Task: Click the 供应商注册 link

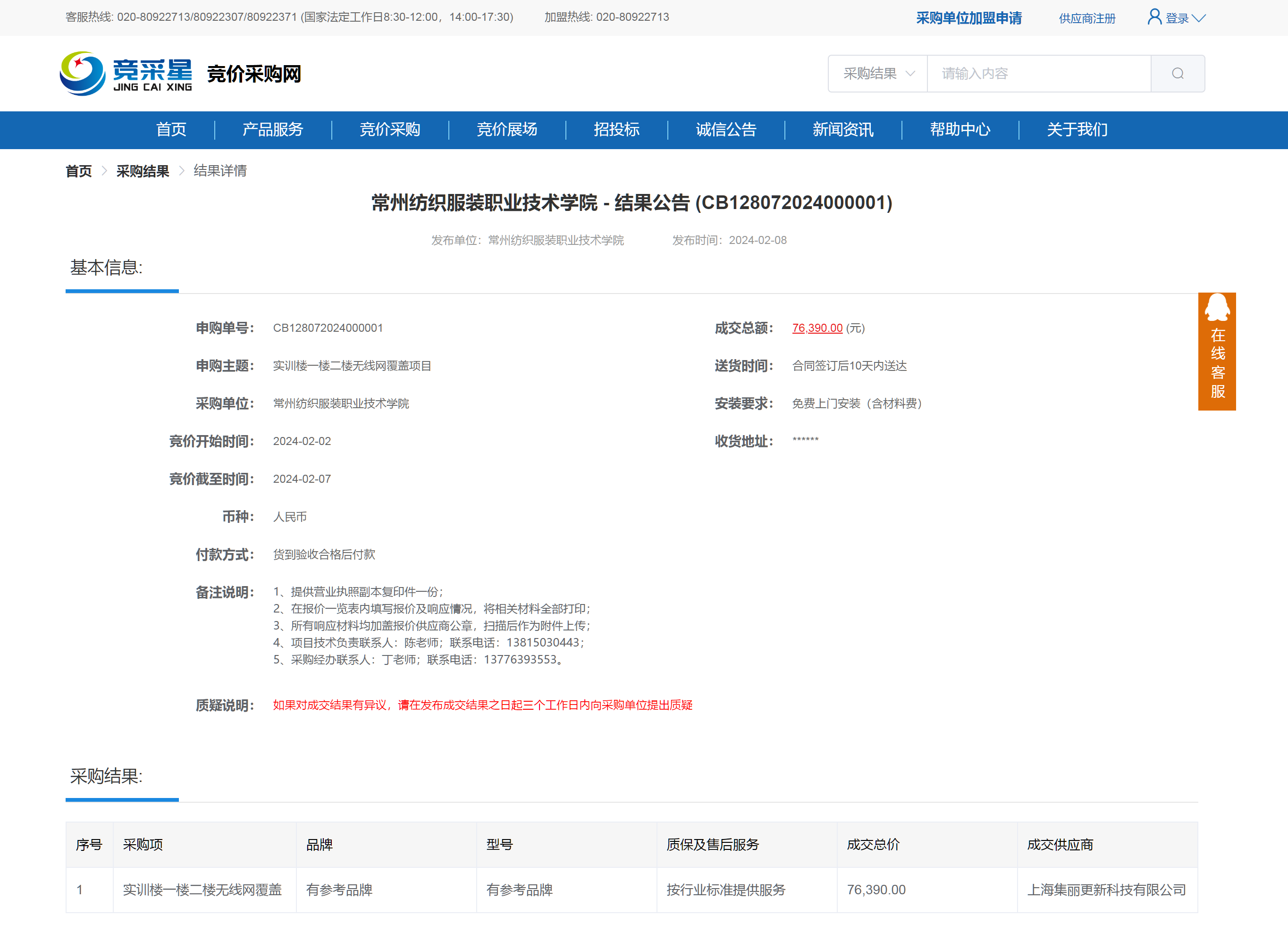Action: click(x=1087, y=18)
